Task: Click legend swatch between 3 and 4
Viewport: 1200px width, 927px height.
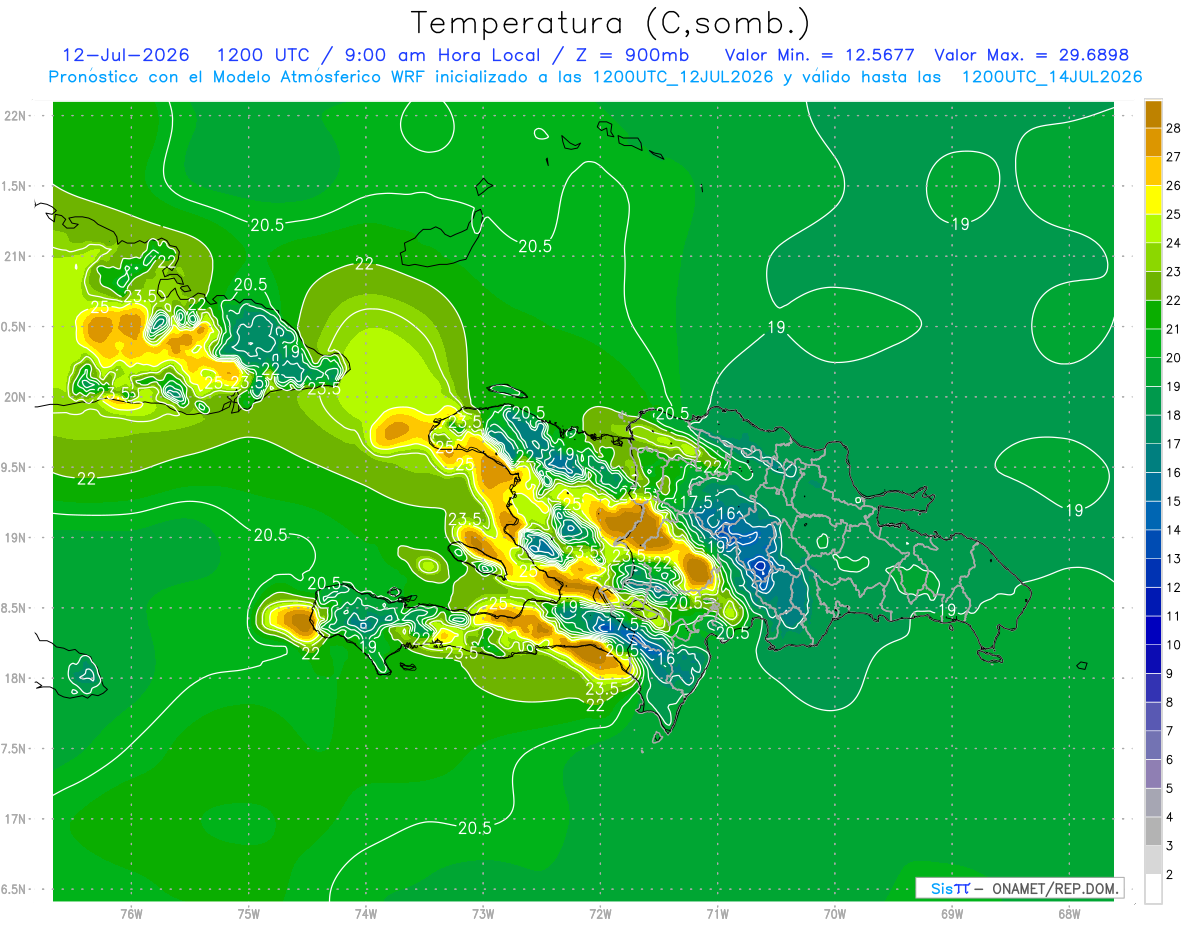Action: 1153,831
